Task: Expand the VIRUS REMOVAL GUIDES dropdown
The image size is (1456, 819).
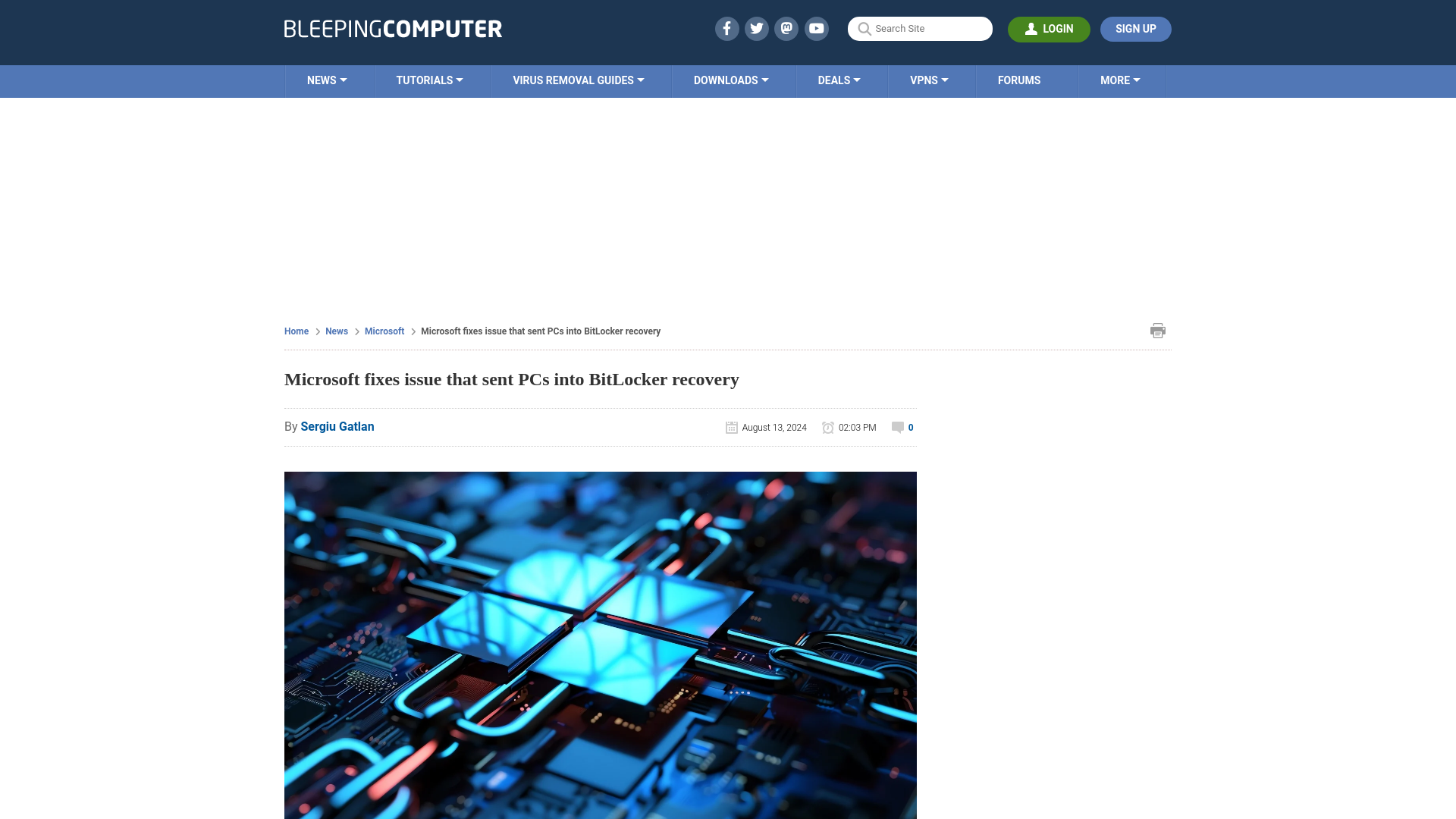Action: pos(578,80)
